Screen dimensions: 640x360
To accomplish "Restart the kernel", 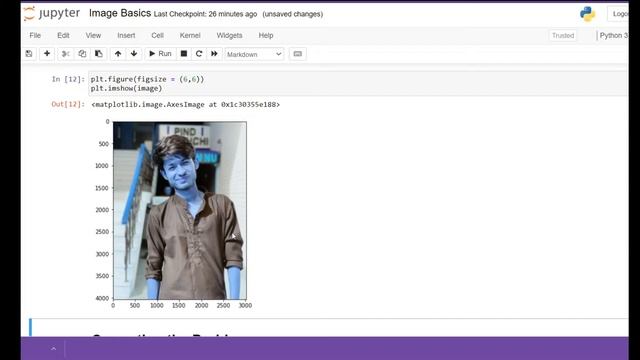I will [199, 54].
